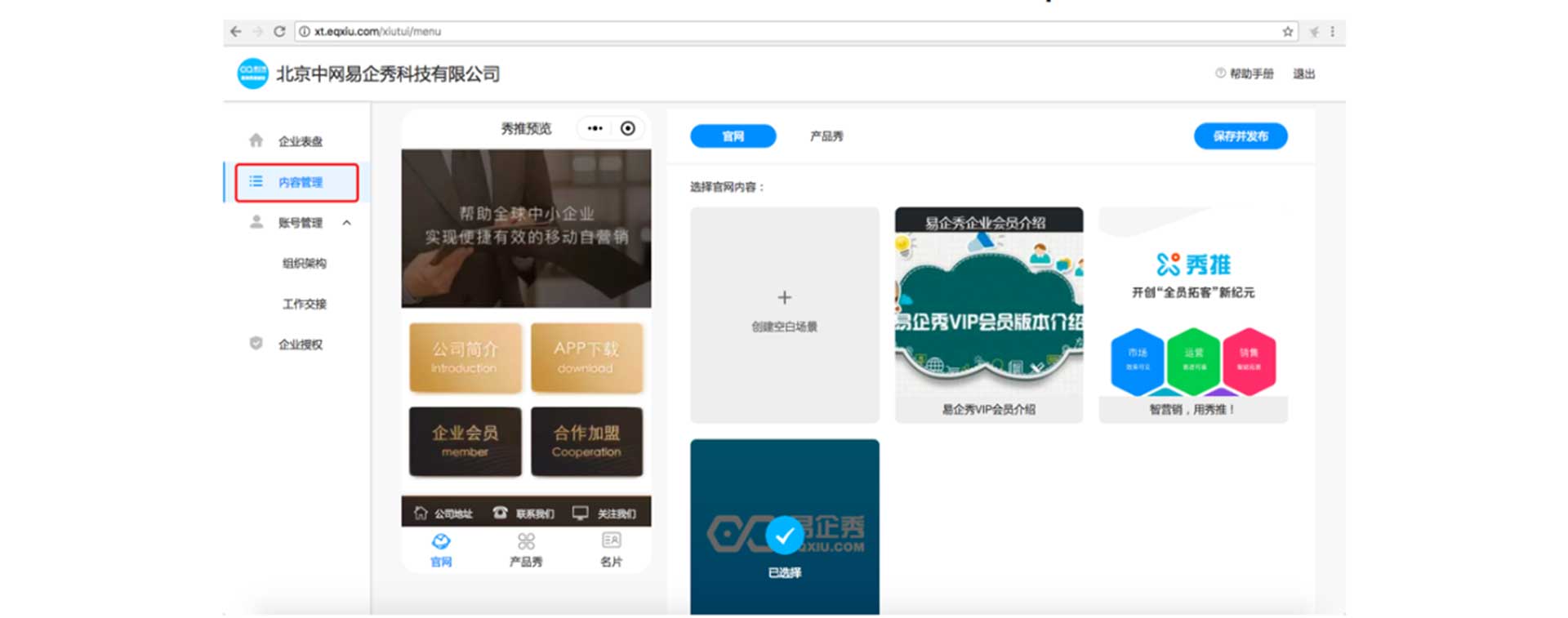
Task: Switch to the 产品秀 tab
Action: [826, 136]
